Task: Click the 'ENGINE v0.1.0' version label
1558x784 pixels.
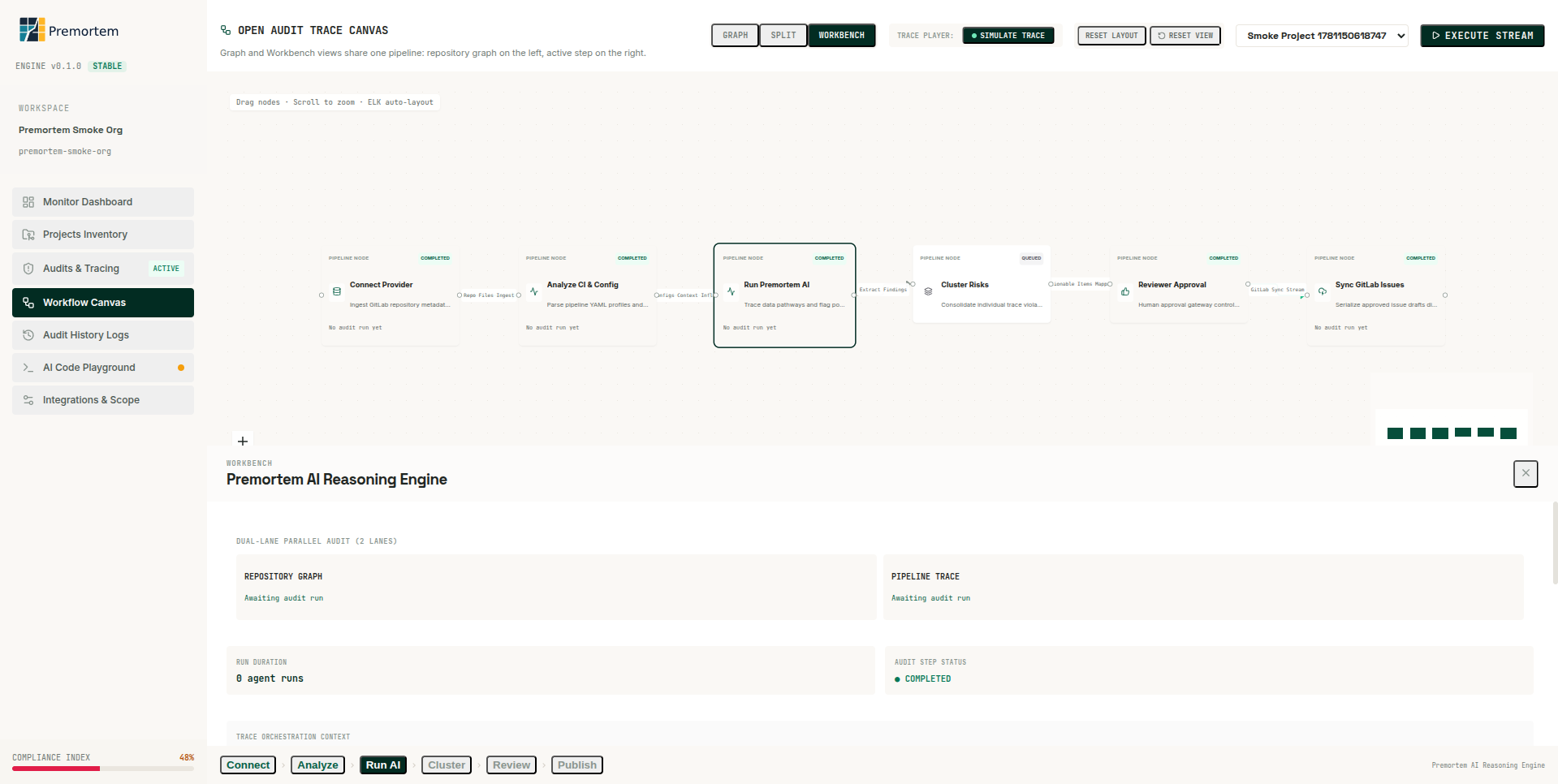Action: pos(48,67)
